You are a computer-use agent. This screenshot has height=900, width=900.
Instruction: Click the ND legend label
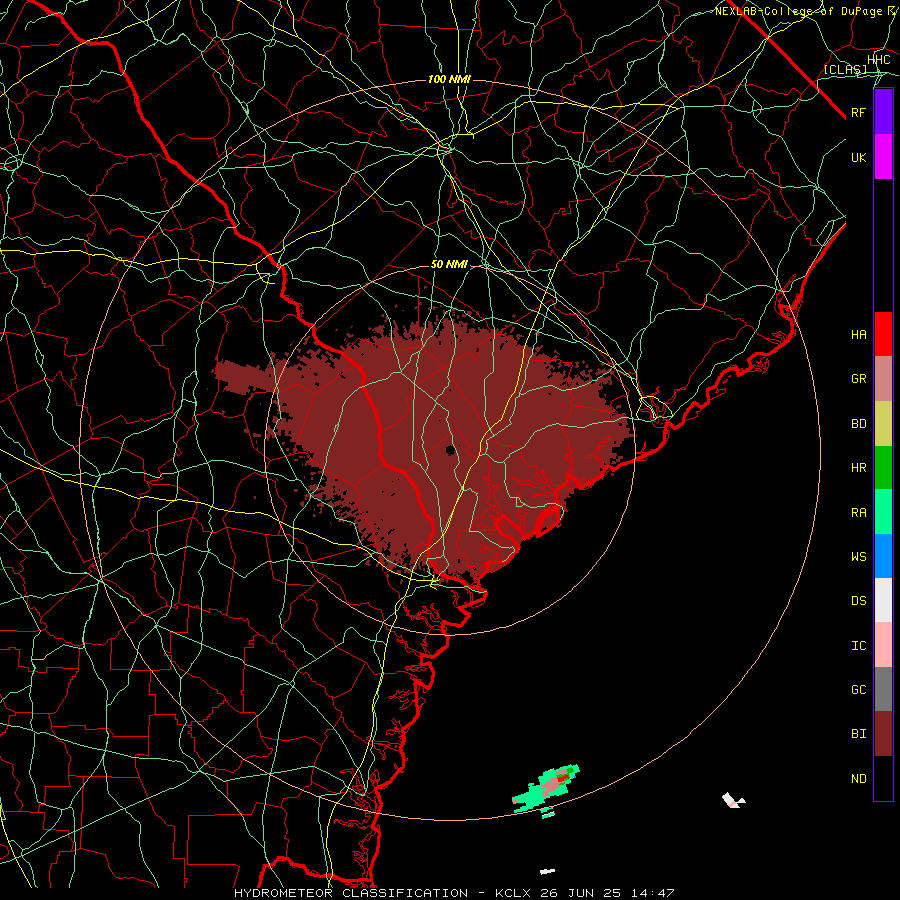[859, 779]
